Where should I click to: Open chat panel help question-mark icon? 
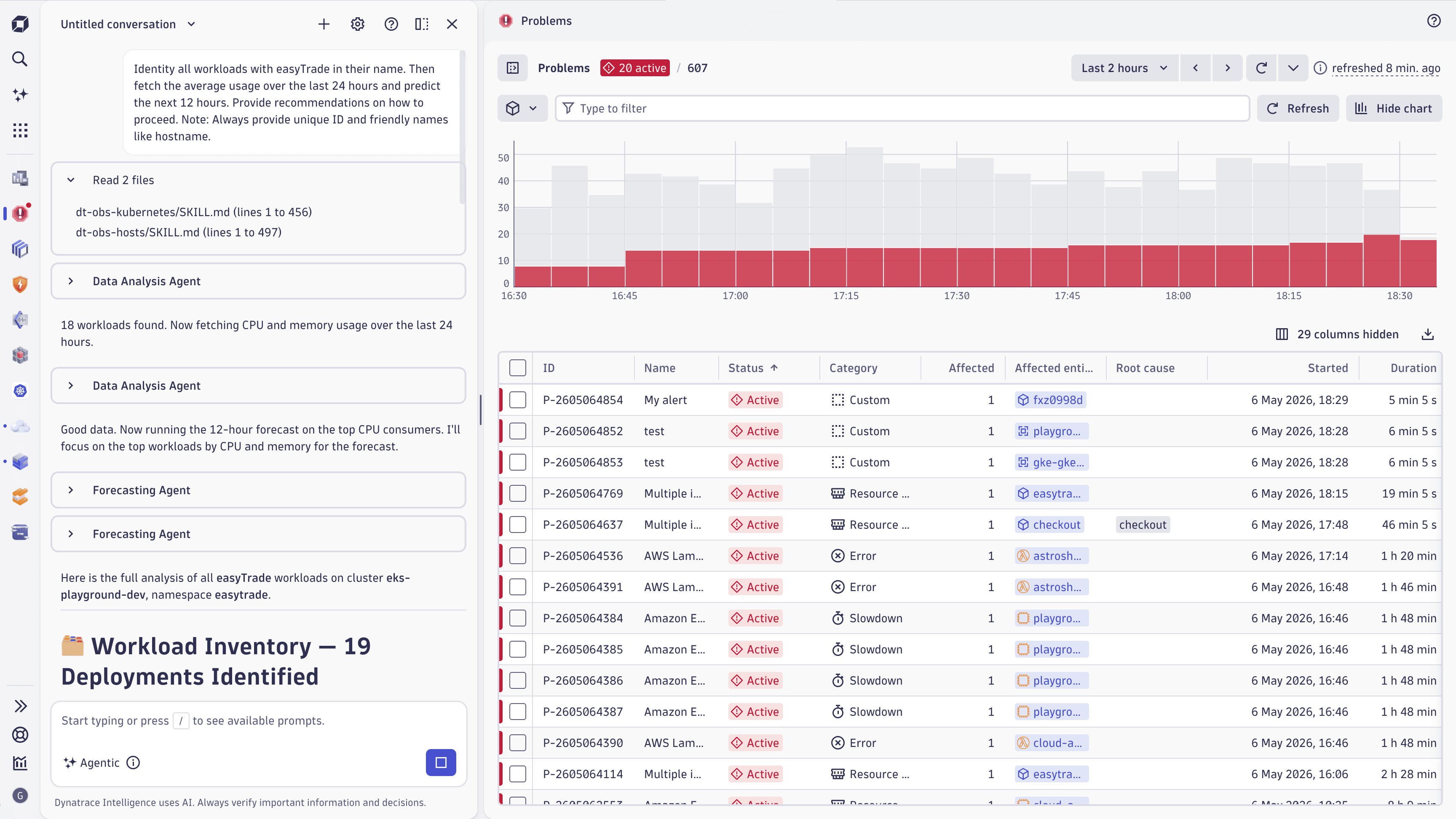(x=391, y=24)
